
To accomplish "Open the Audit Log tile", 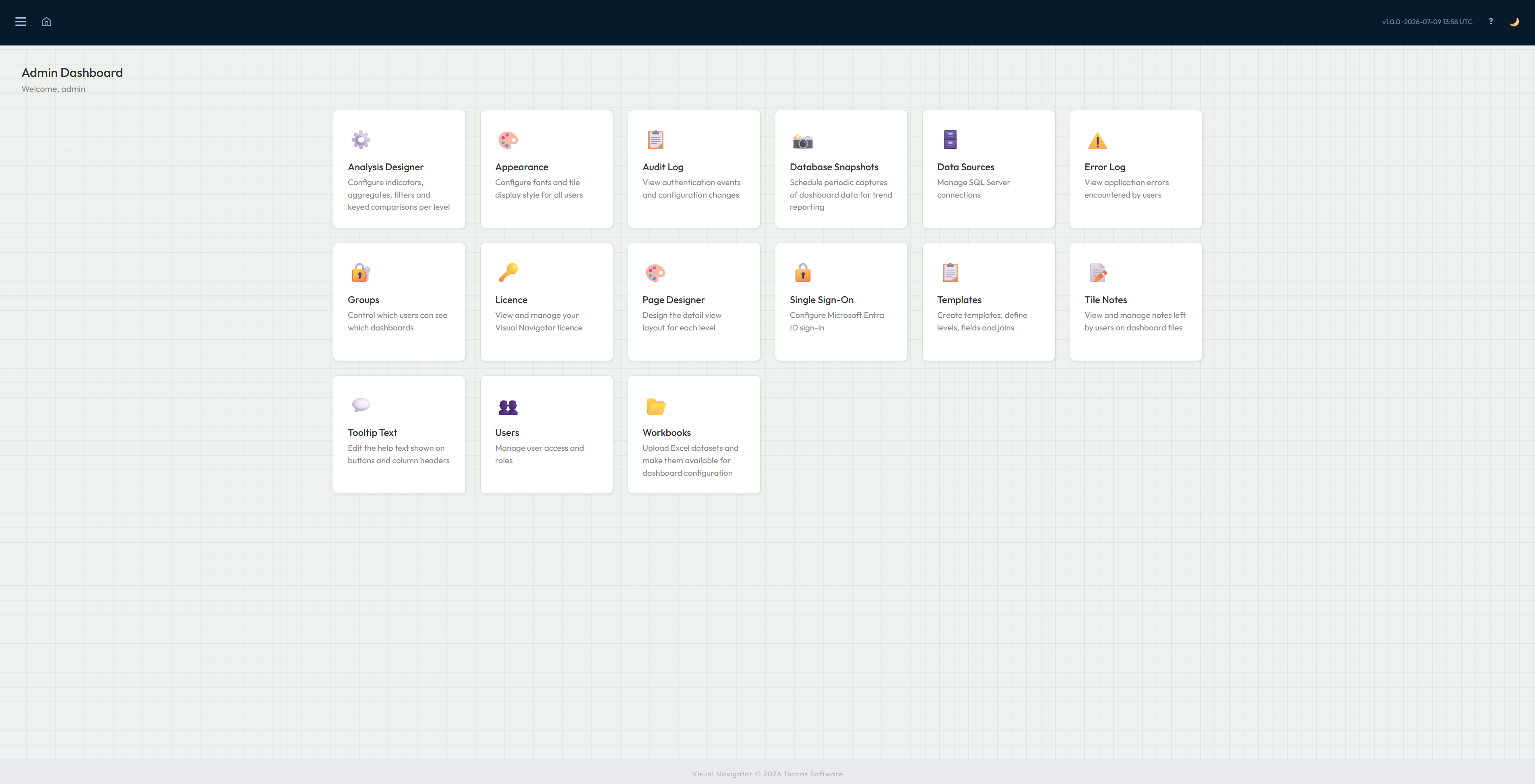I will (x=694, y=169).
